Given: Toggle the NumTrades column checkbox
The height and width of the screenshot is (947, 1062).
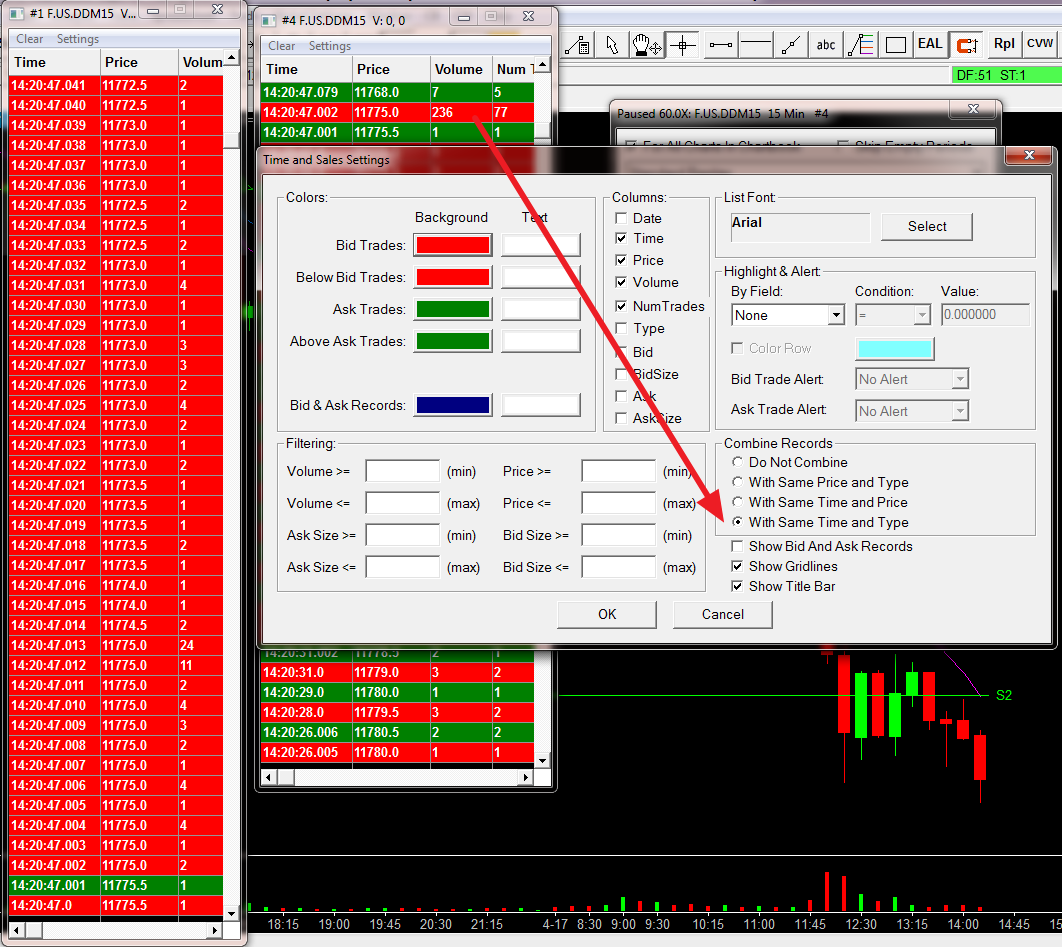Looking at the screenshot, I should tap(621, 306).
